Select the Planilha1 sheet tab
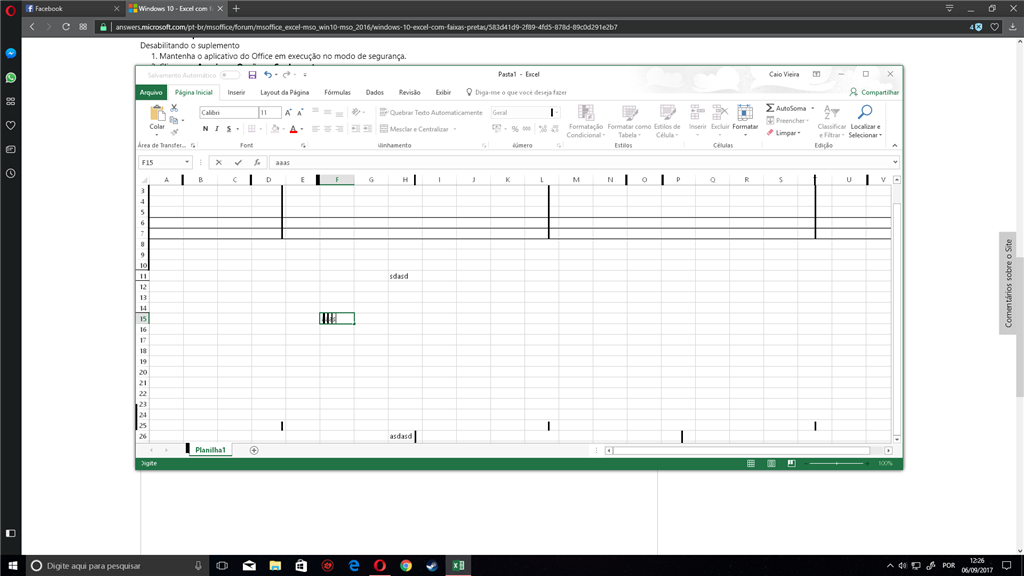This screenshot has width=1024, height=576. coord(210,450)
